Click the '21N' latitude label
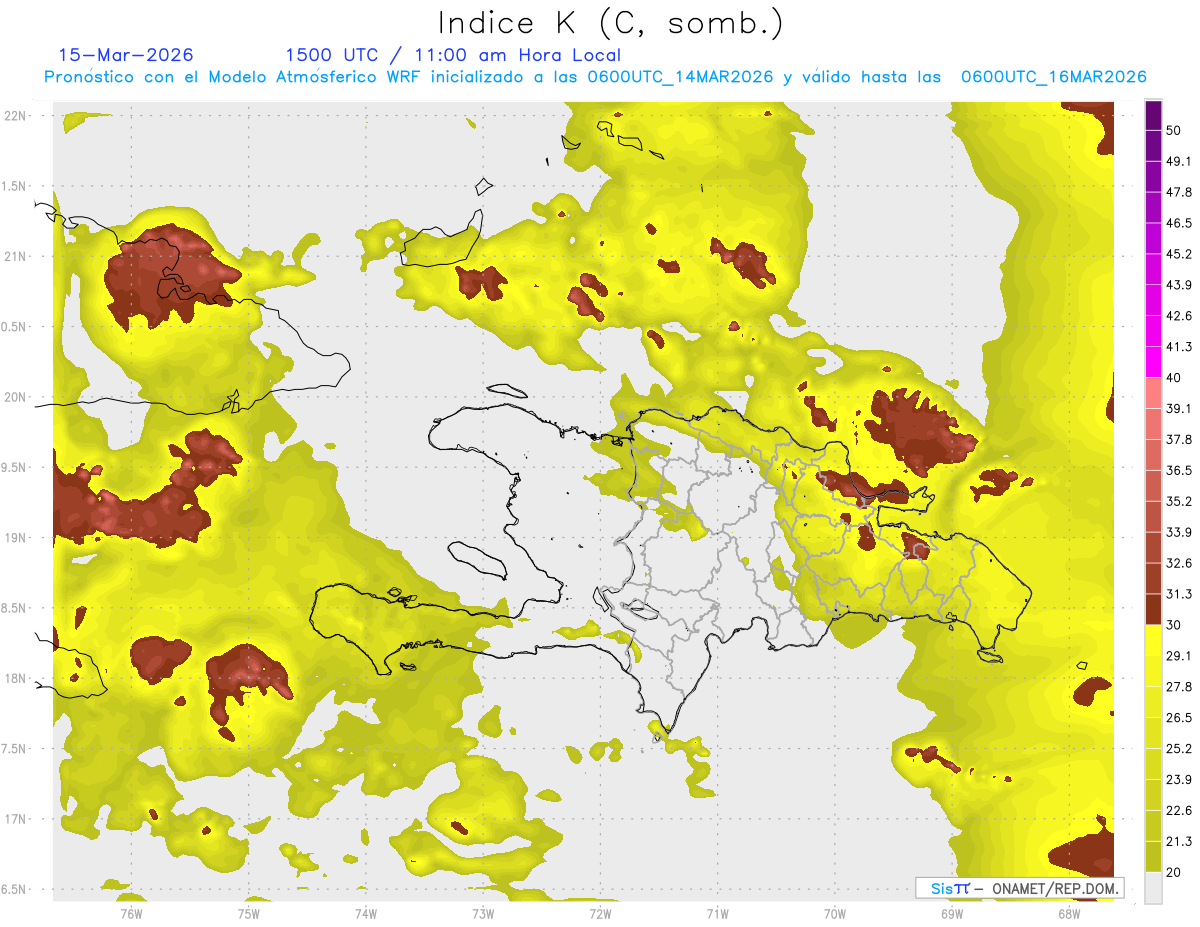 point(15,256)
